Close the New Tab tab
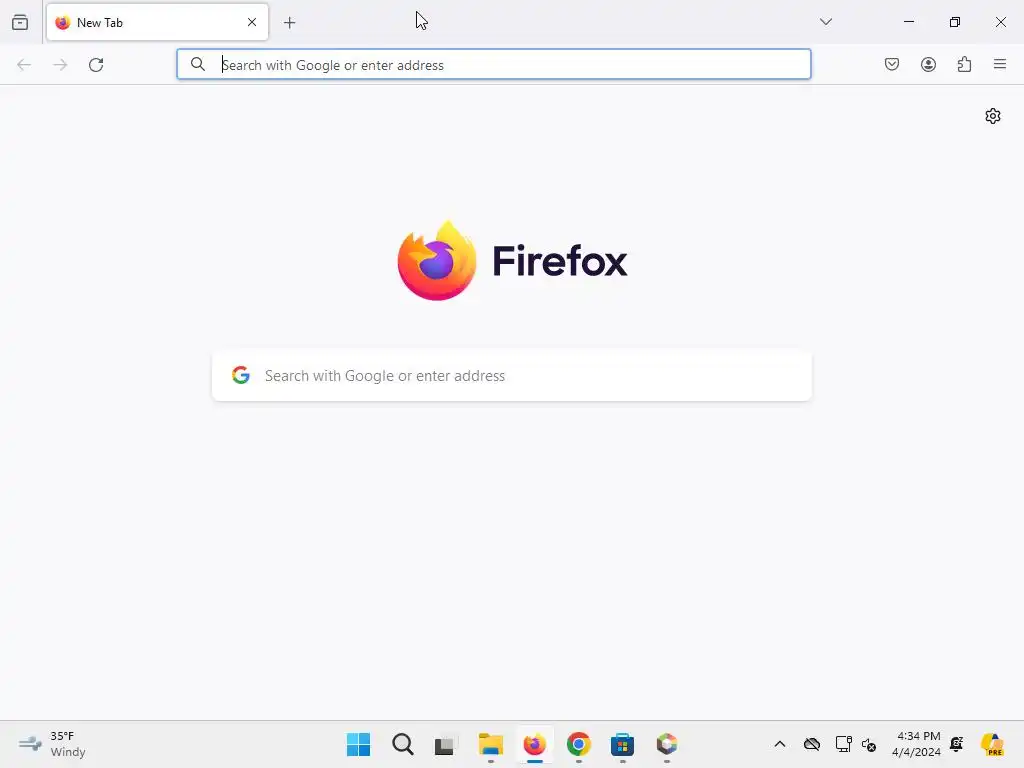 pos(252,22)
